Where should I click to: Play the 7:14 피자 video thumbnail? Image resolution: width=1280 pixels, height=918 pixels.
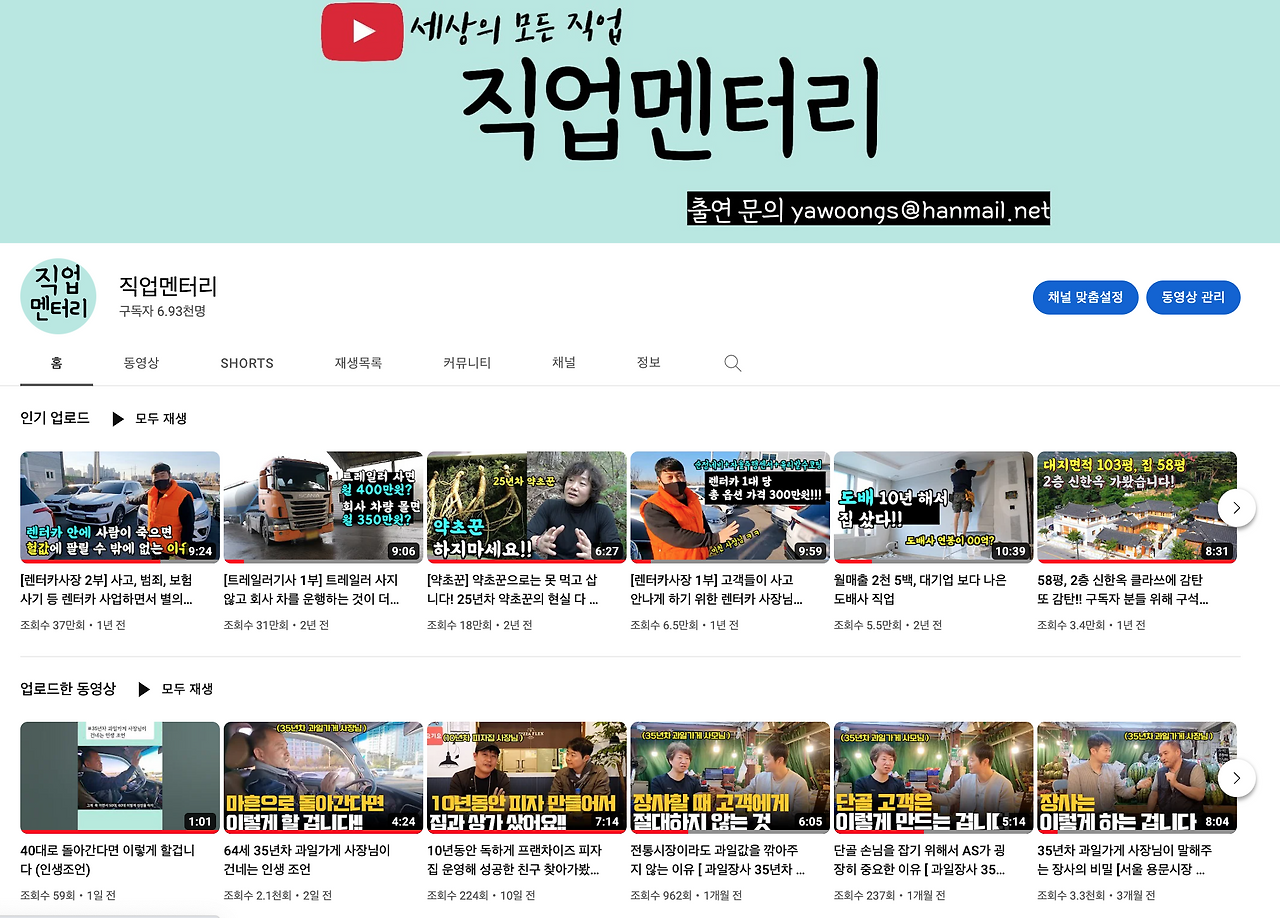coord(527,777)
